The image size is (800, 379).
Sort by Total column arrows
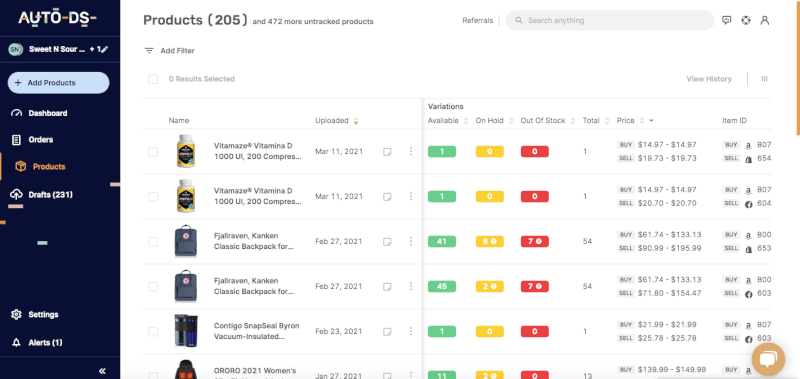click(x=607, y=121)
